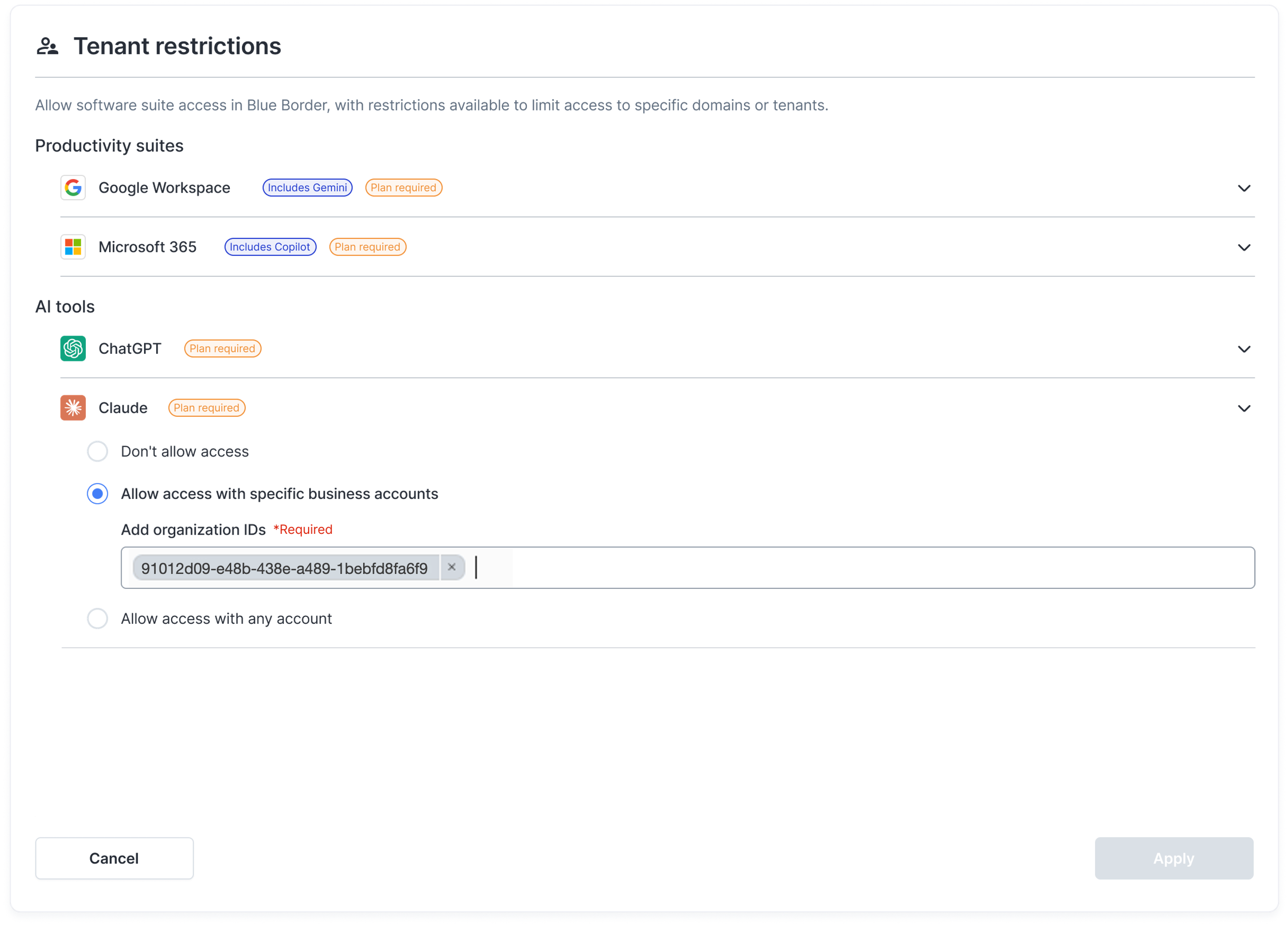Viewport: 1288px width, 925px height.
Task: Click the "AI tools" heading
Action: (x=65, y=307)
